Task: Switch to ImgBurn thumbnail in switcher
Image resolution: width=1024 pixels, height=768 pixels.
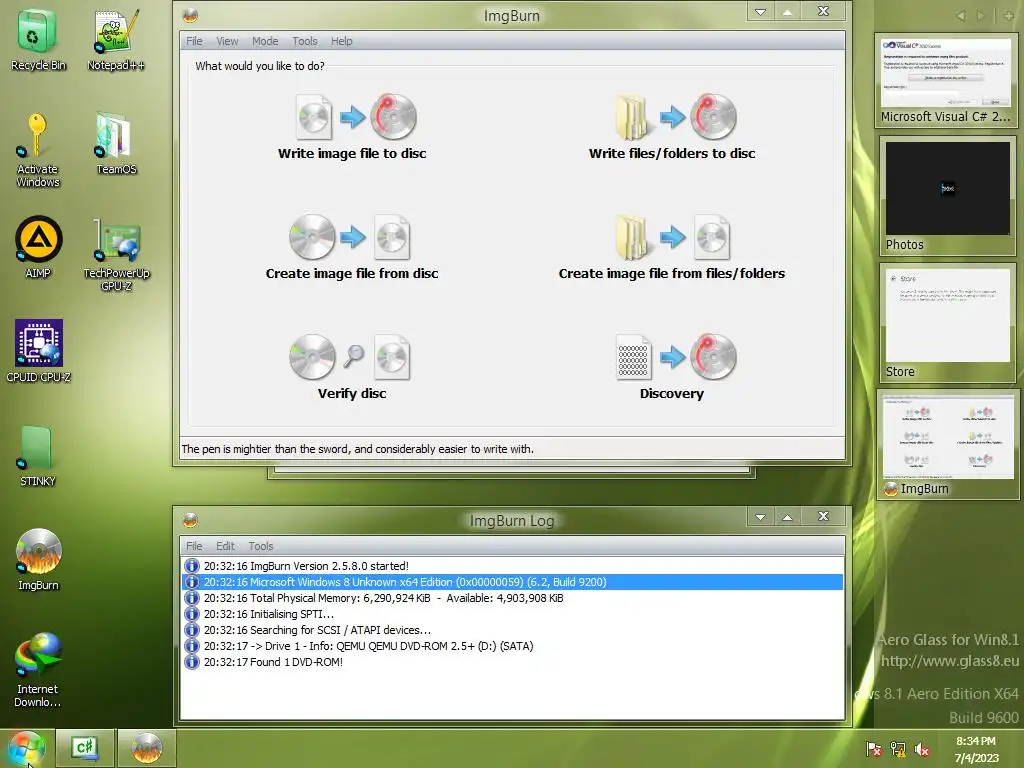Action: [x=947, y=445]
